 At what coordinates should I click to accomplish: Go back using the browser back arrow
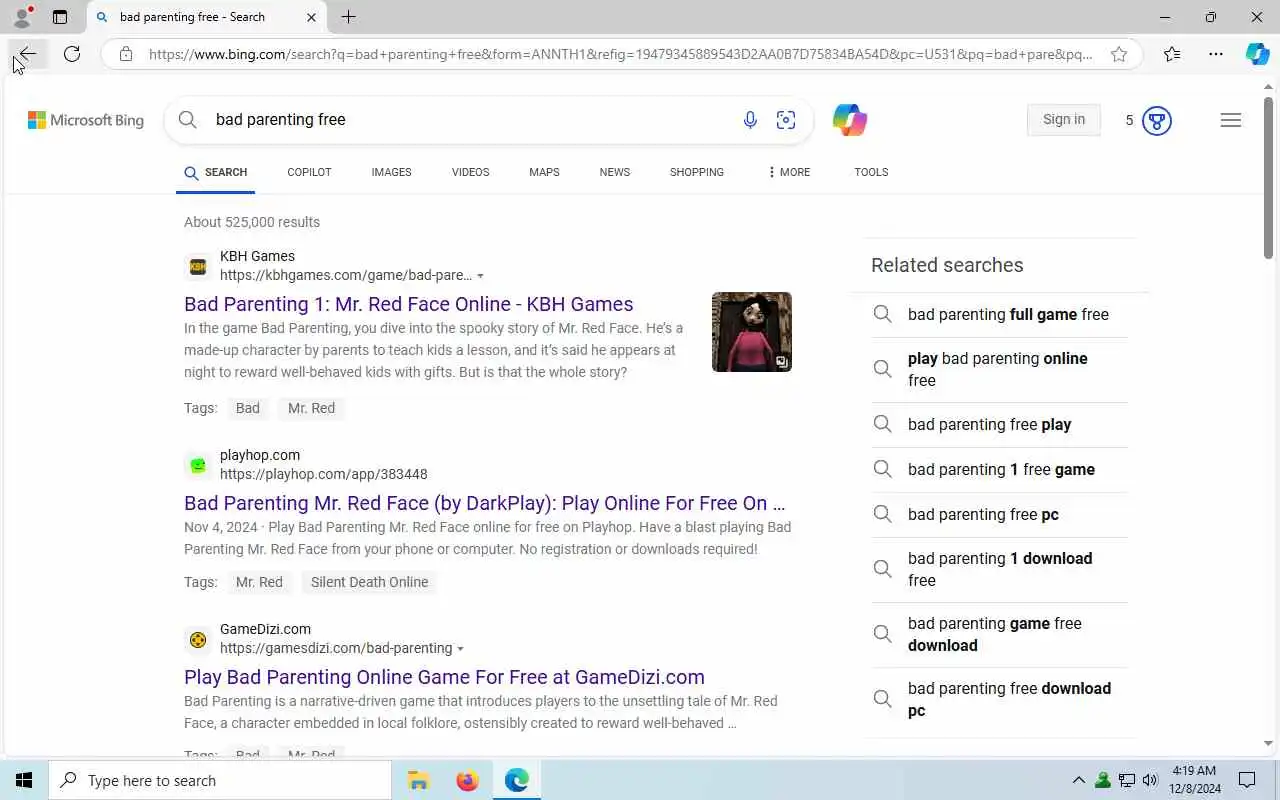27,54
